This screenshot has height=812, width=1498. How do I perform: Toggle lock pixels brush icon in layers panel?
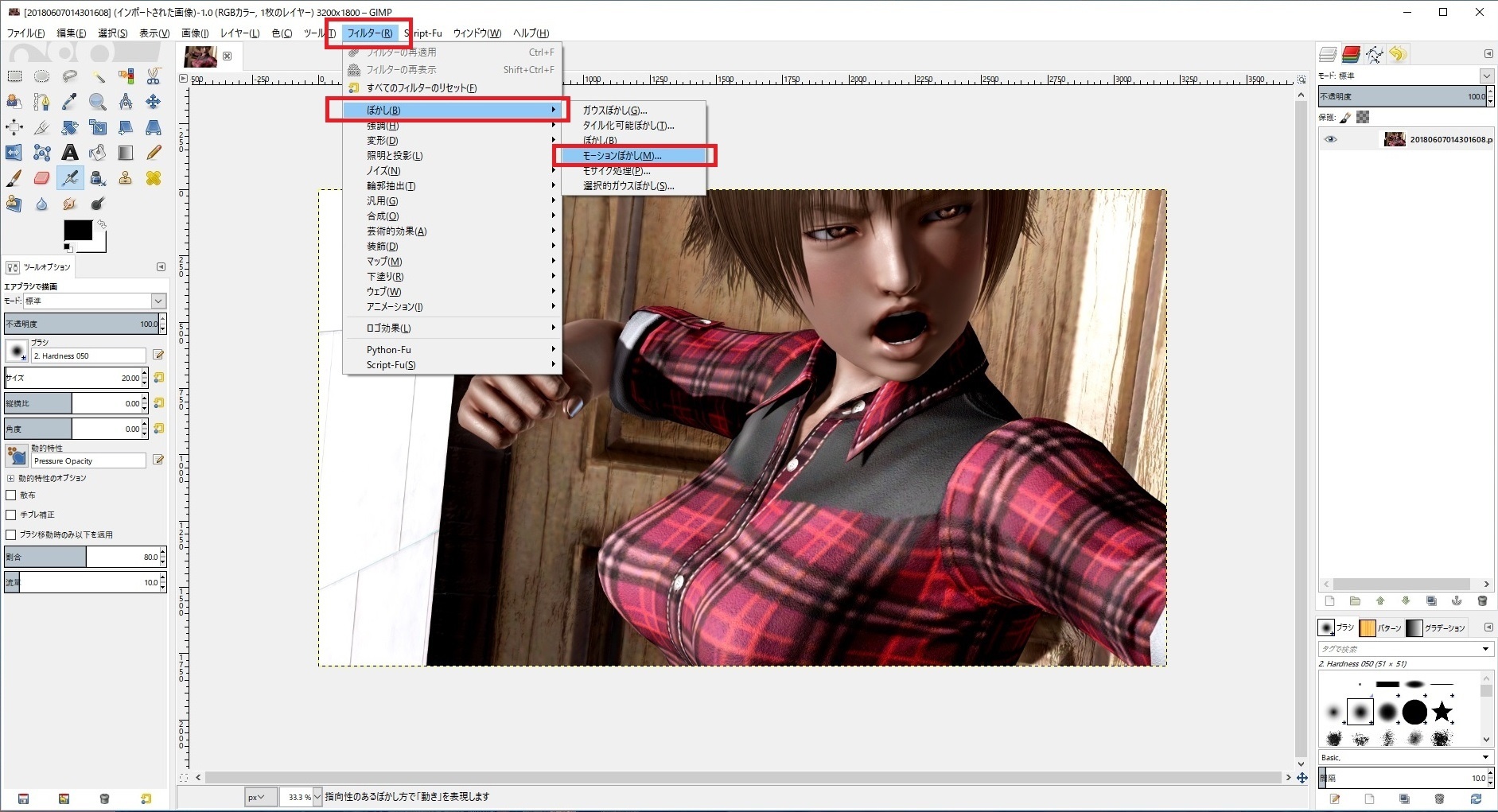pos(1346,117)
